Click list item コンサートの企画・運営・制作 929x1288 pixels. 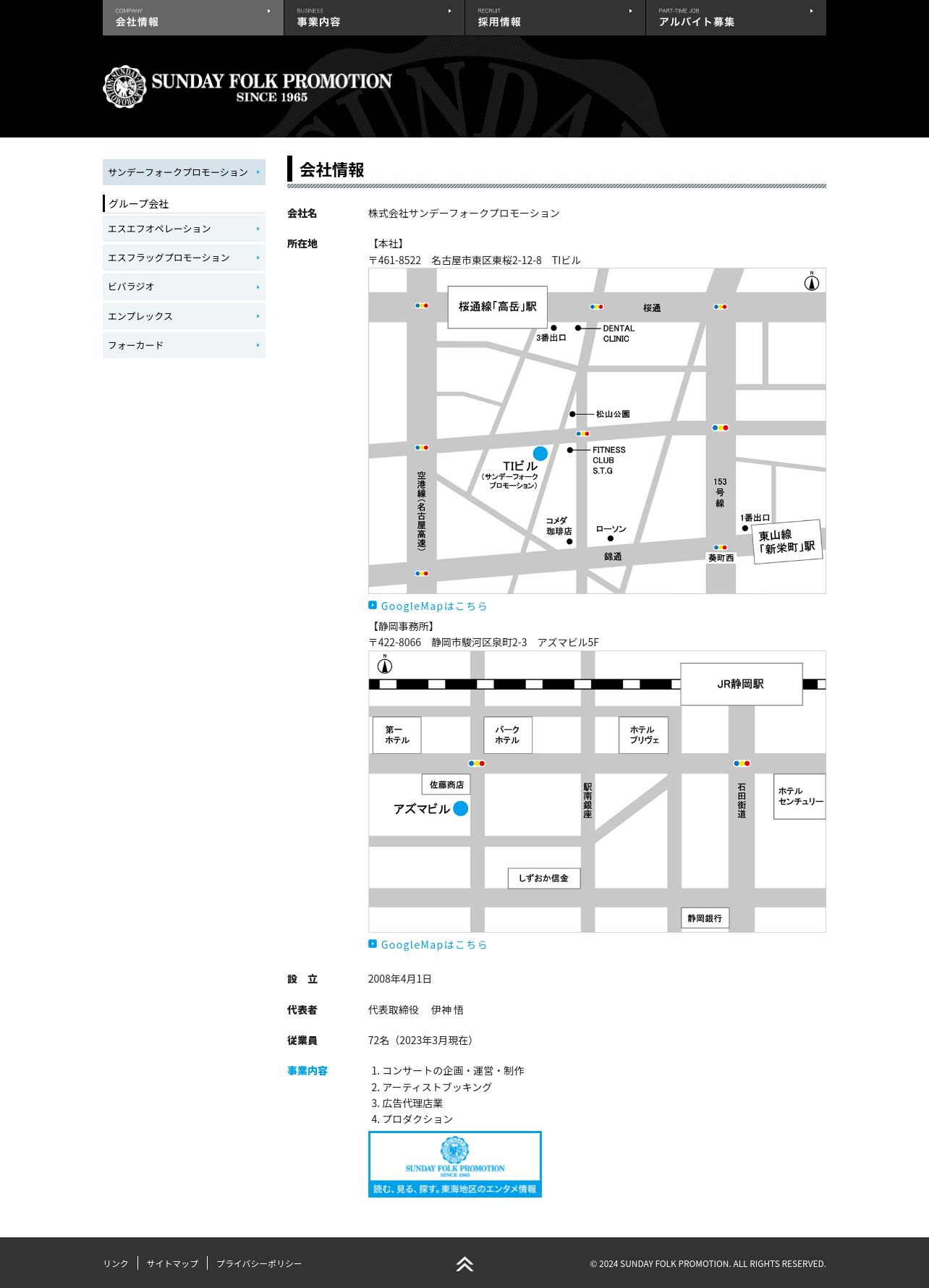(x=453, y=1071)
